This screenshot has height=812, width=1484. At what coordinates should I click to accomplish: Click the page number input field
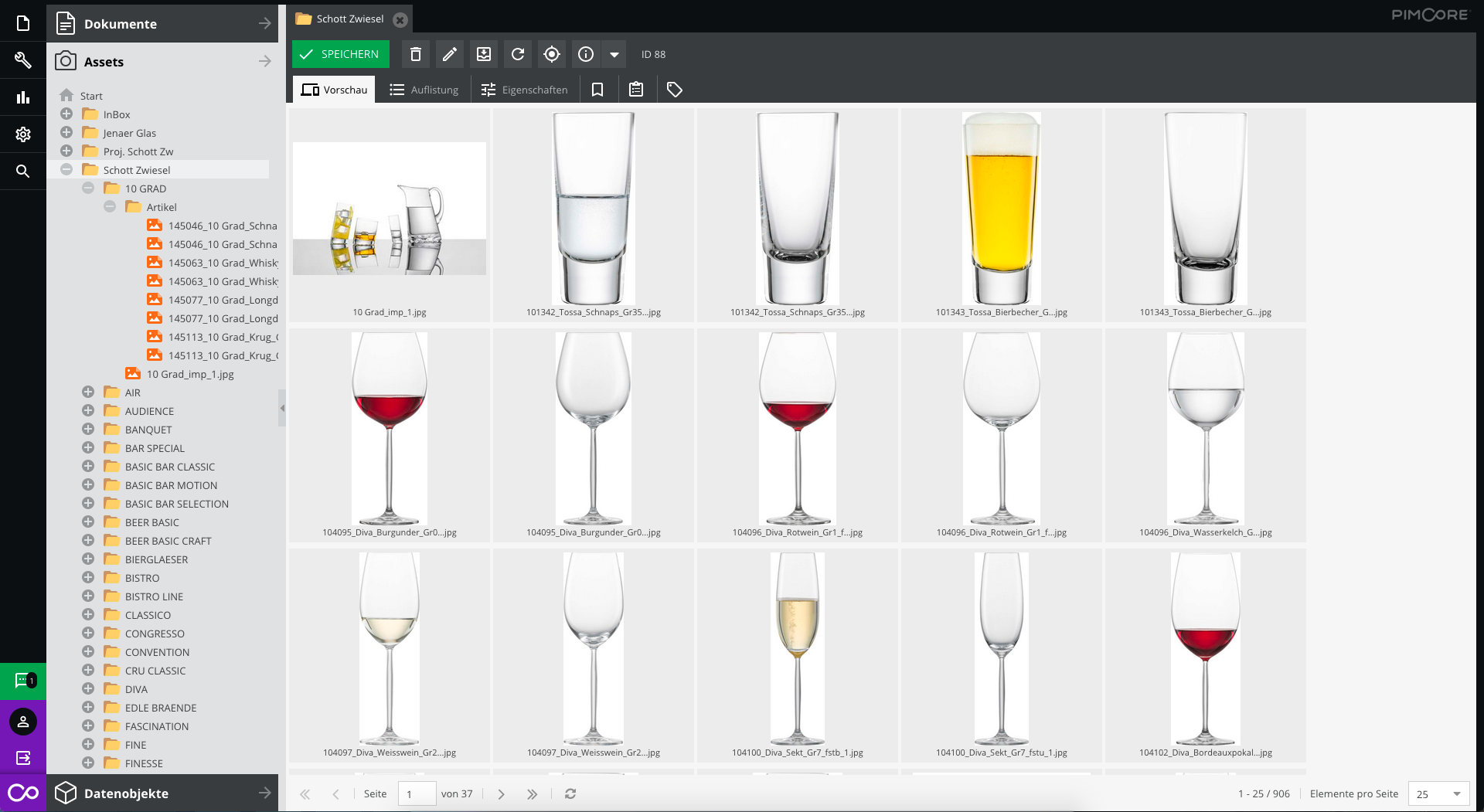pos(417,794)
